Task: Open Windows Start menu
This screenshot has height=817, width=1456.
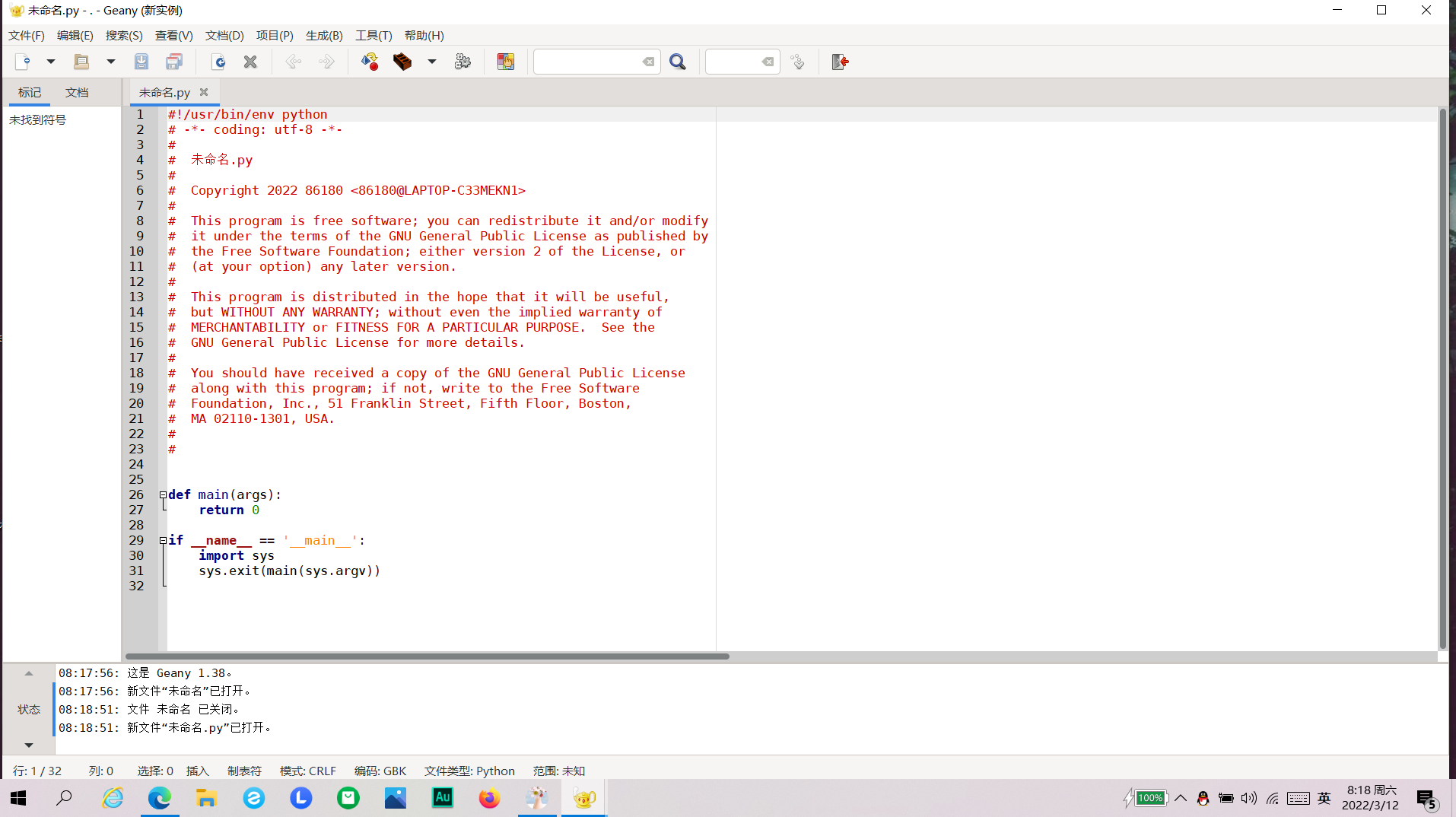Action: click(x=18, y=798)
